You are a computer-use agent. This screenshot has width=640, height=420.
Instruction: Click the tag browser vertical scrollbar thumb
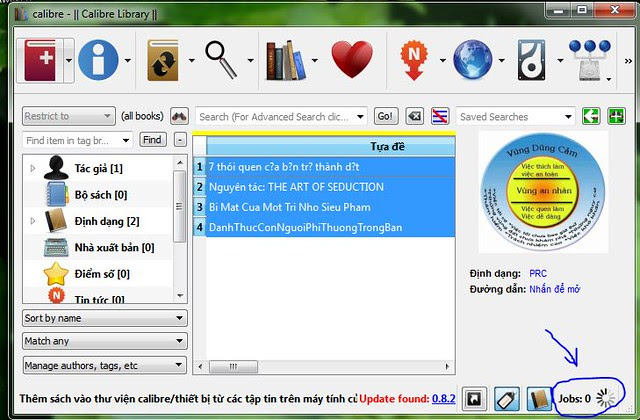click(179, 207)
